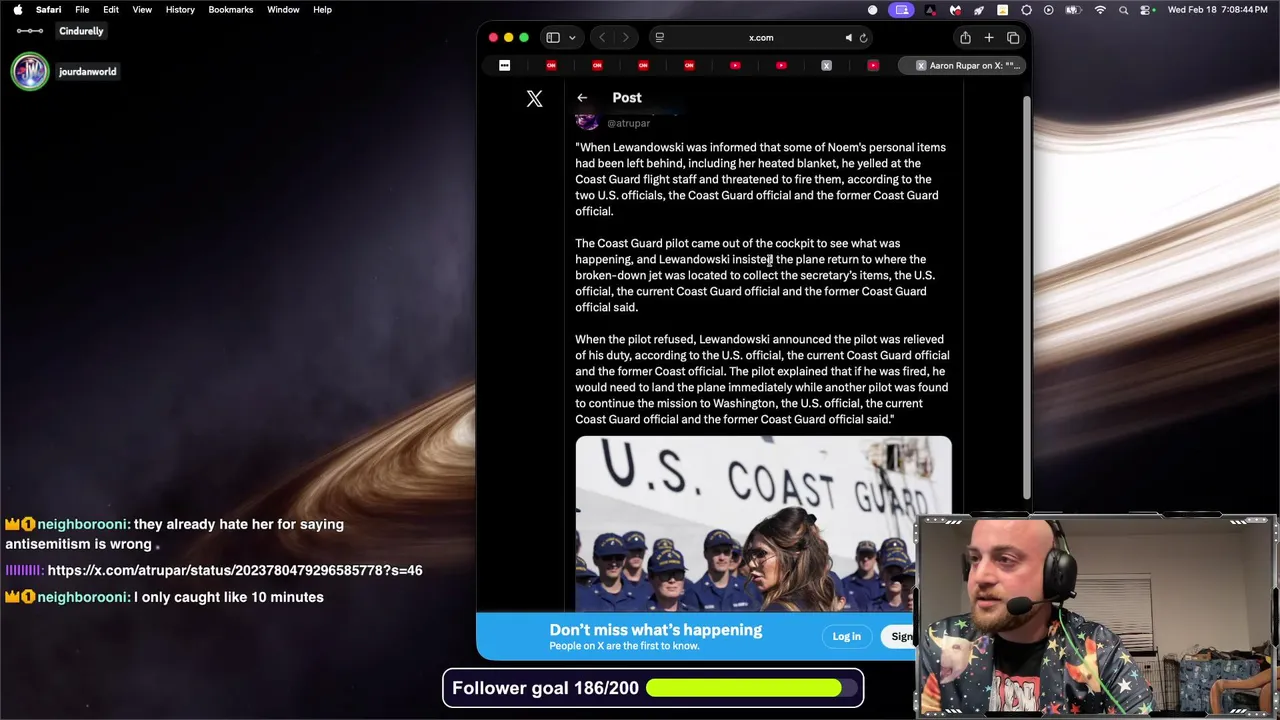The width and height of the screenshot is (1280, 720).
Task: Open the x.com/atrupar status link in chat
Action: [x=235, y=570]
